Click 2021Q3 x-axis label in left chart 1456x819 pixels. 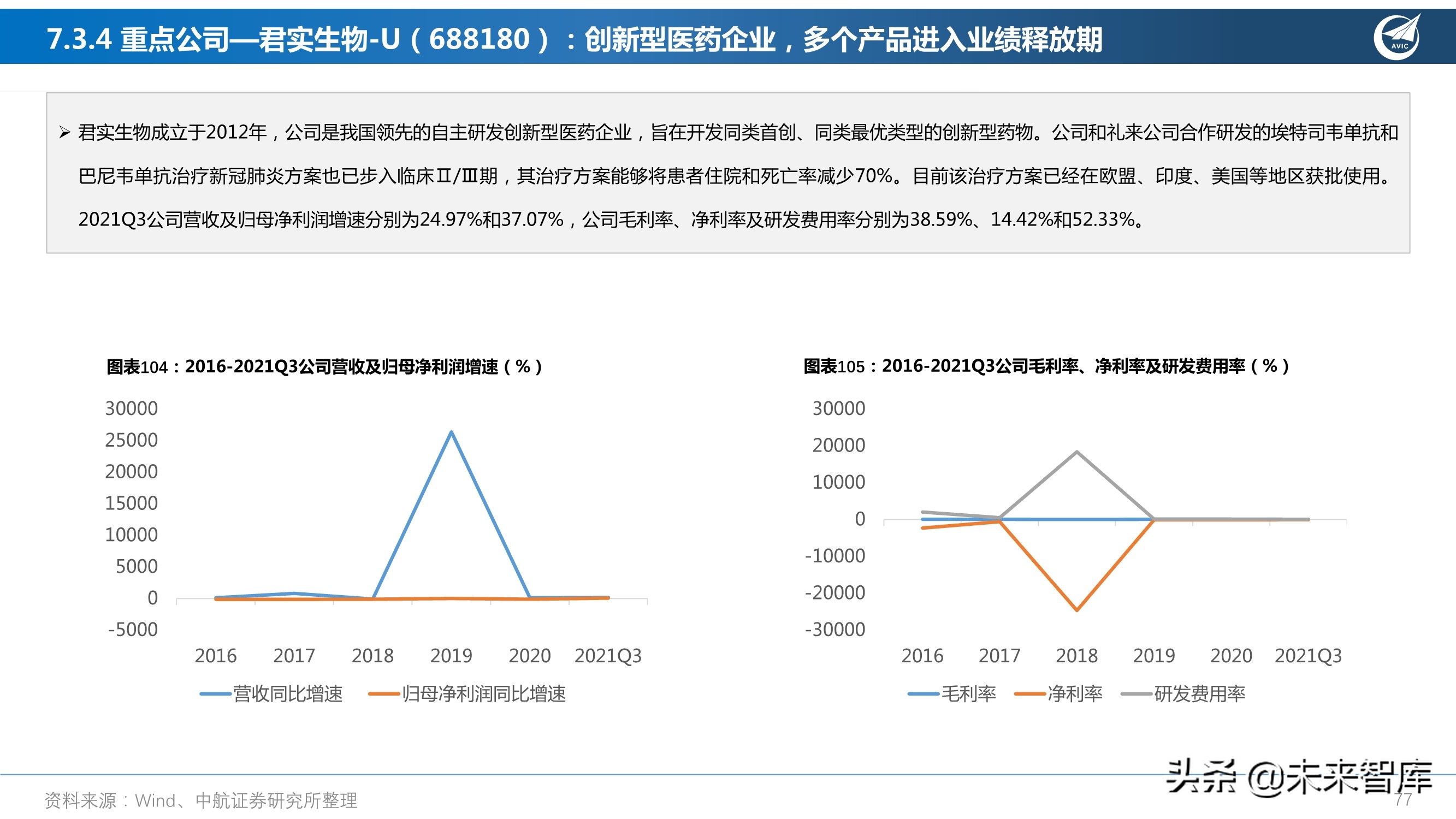tap(608, 656)
